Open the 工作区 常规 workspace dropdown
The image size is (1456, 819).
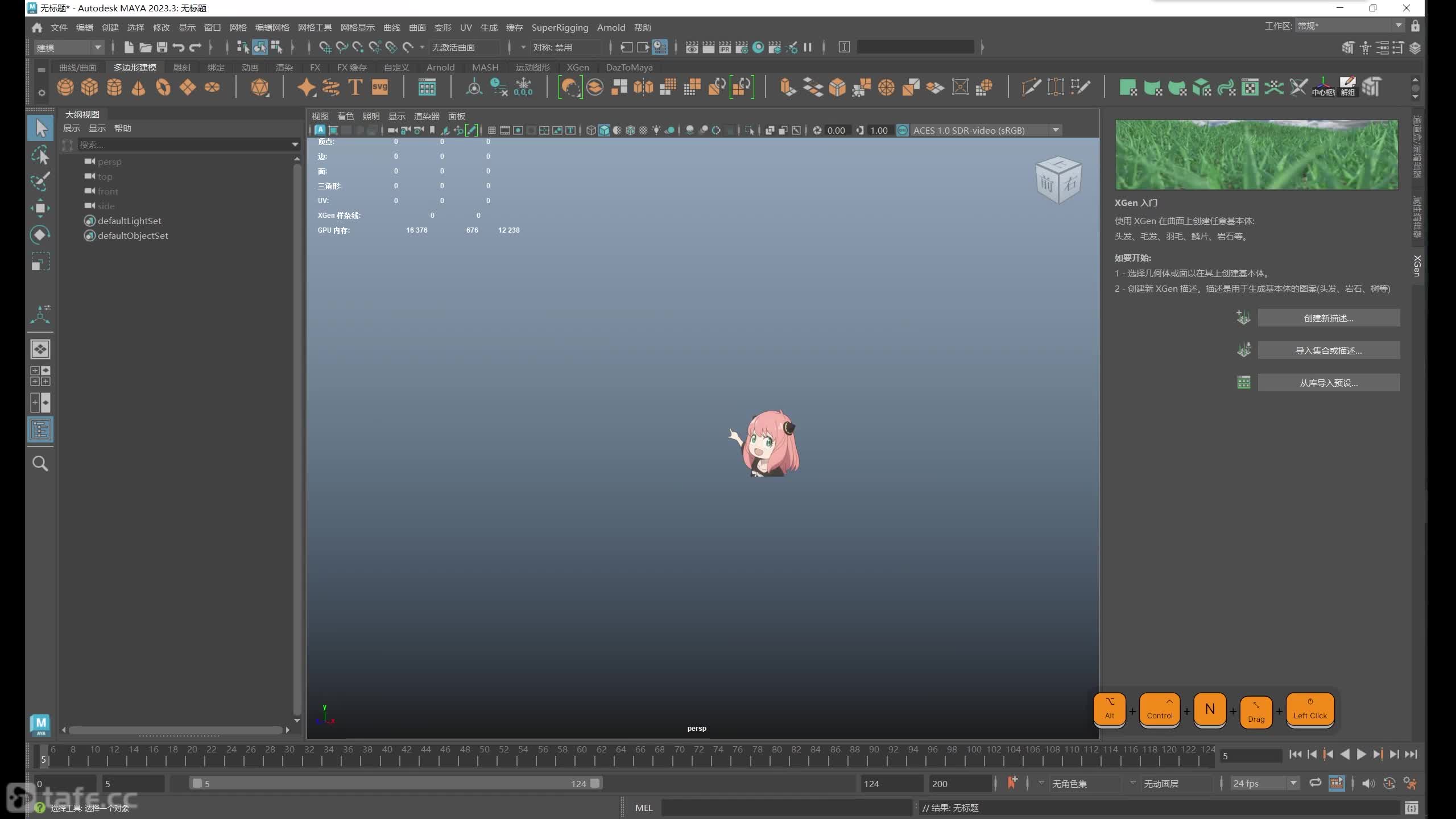1350,26
